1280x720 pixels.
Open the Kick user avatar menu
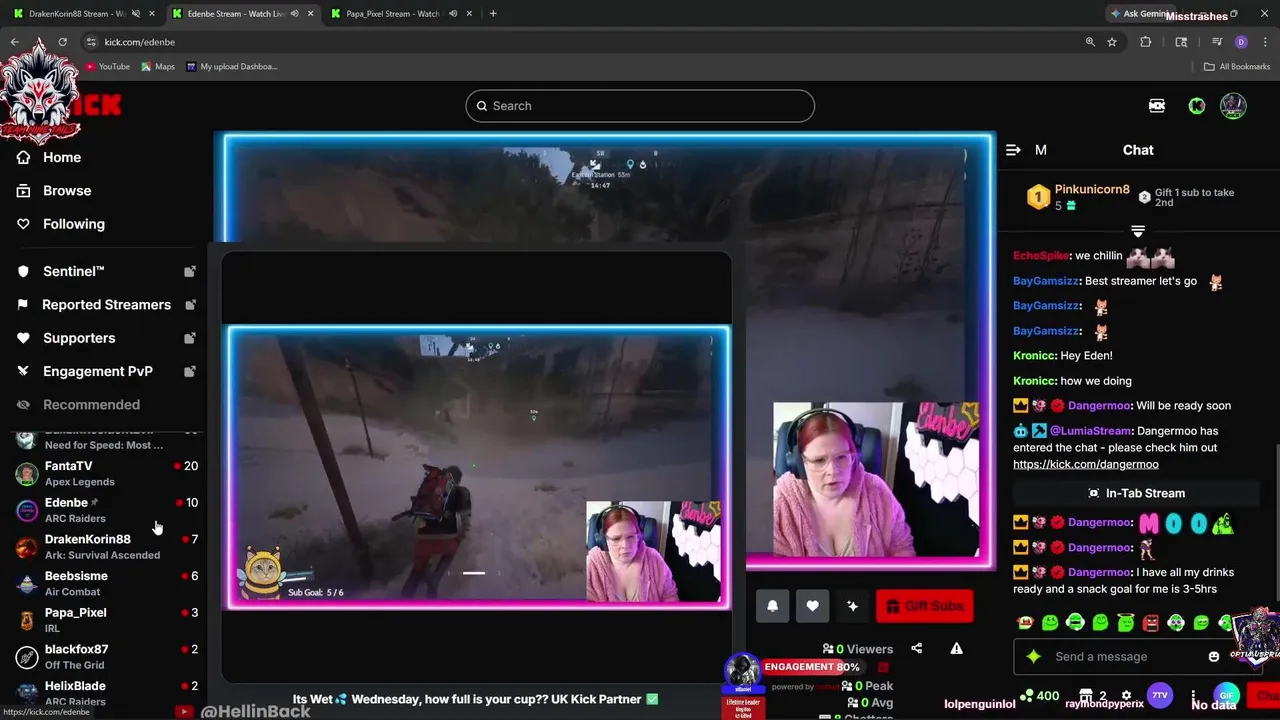[x=1233, y=106]
